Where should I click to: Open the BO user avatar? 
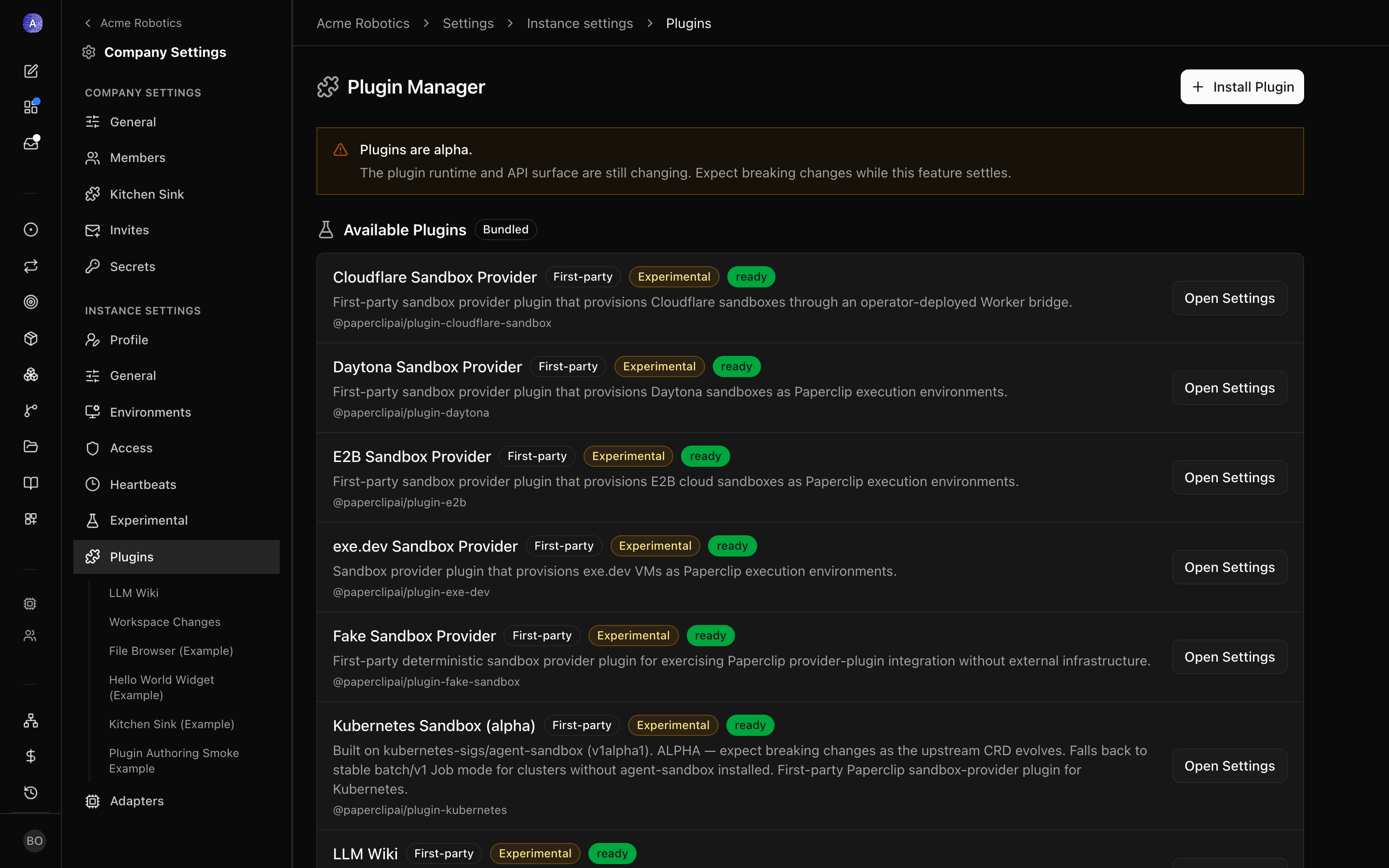(x=34, y=841)
